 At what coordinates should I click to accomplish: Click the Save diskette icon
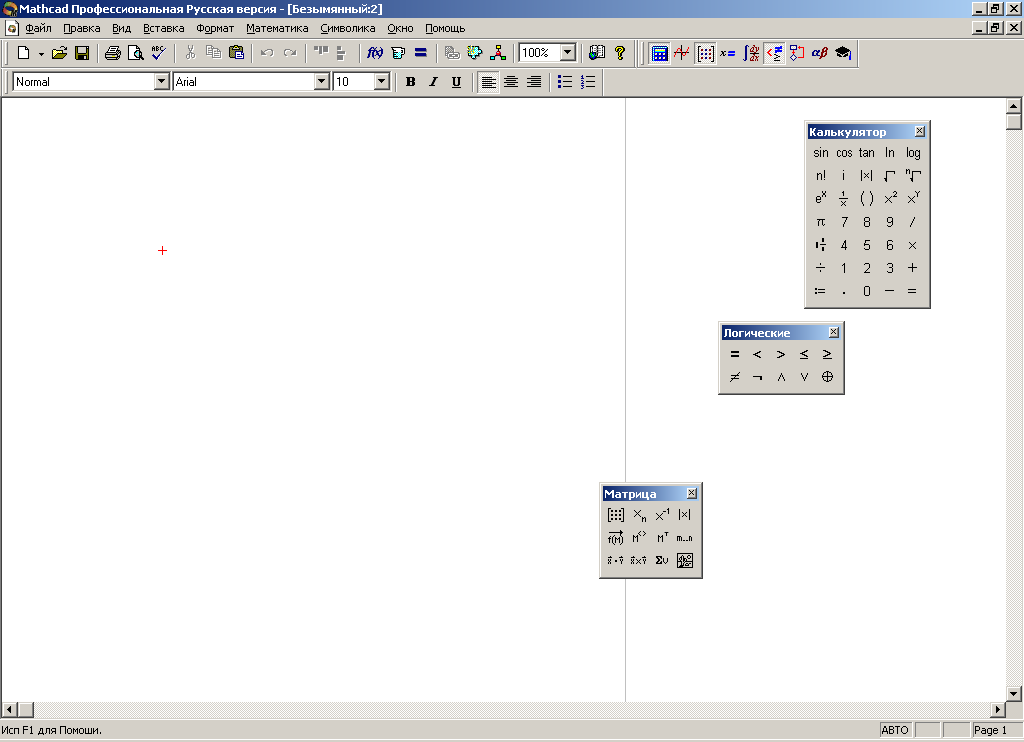point(82,53)
